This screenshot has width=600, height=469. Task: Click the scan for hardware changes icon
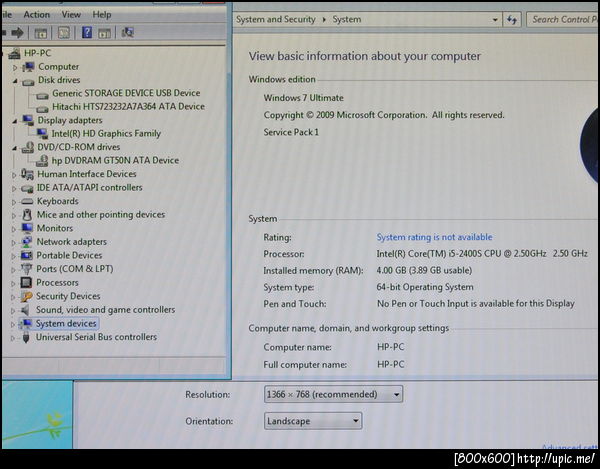click(x=127, y=33)
